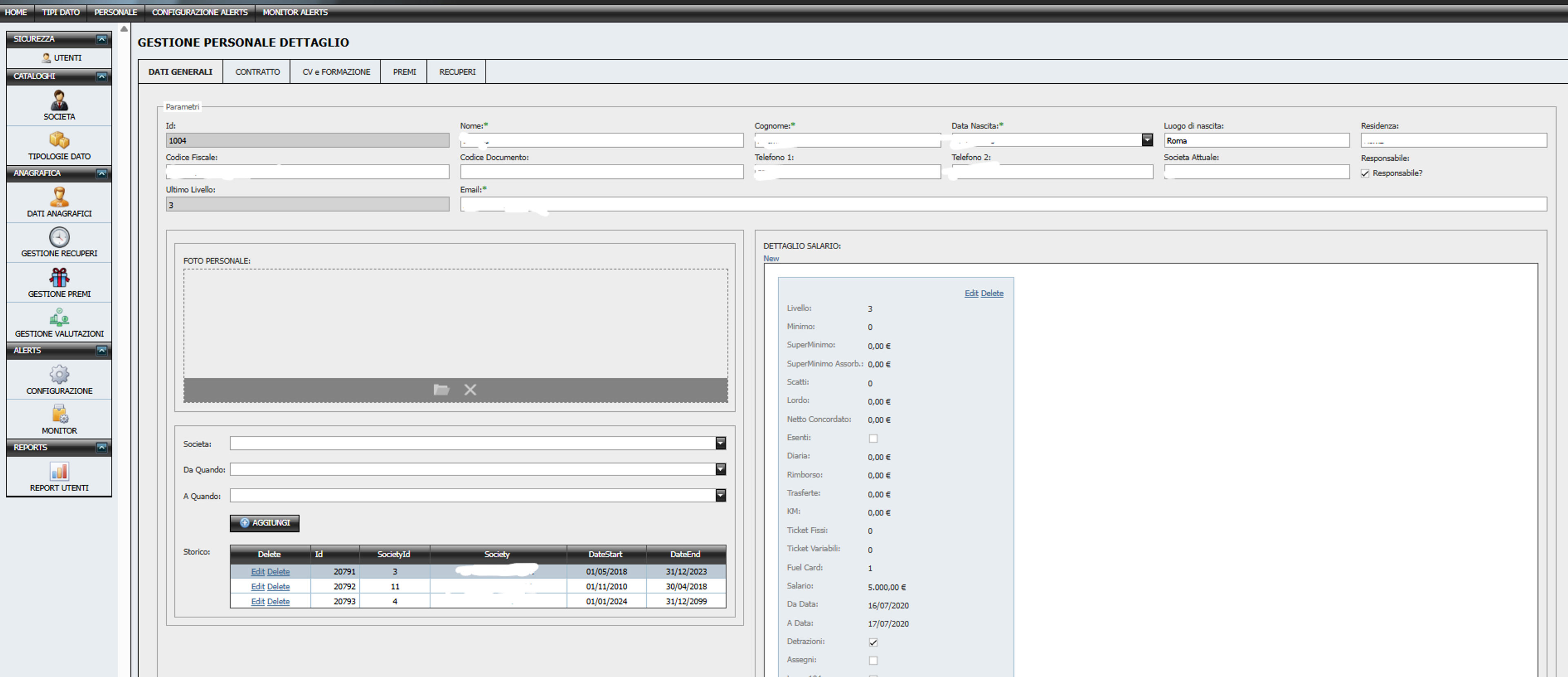
Task: Open the SOCIETA catalog icon
Action: [x=59, y=100]
